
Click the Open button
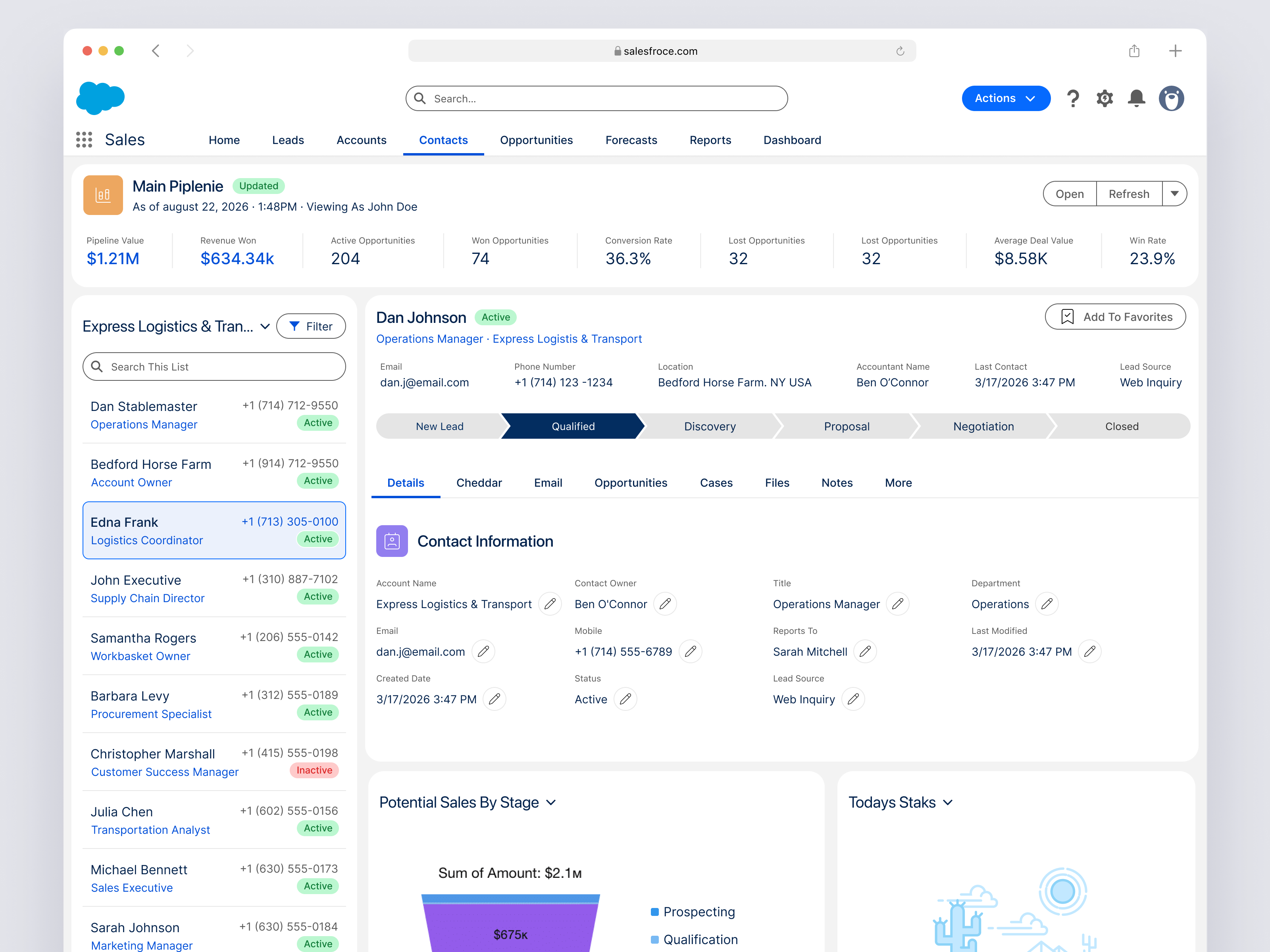(1069, 194)
